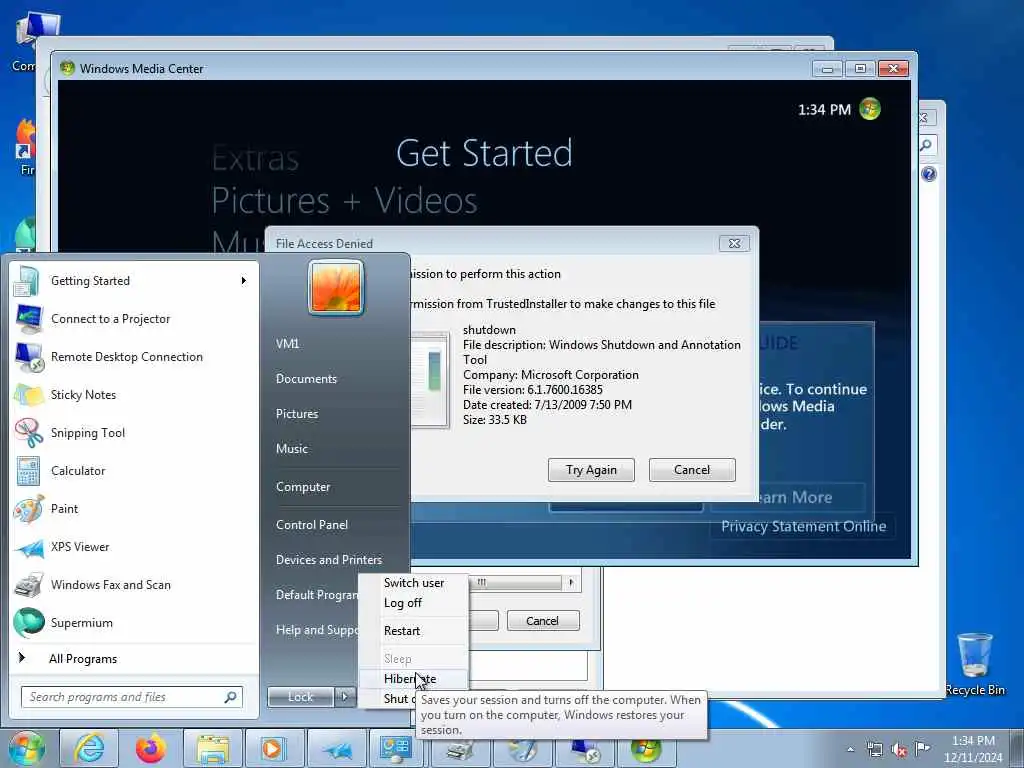Open Internet Explorer from taskbar
Viewport: 1024px width, 768px height.
(89, 748)
